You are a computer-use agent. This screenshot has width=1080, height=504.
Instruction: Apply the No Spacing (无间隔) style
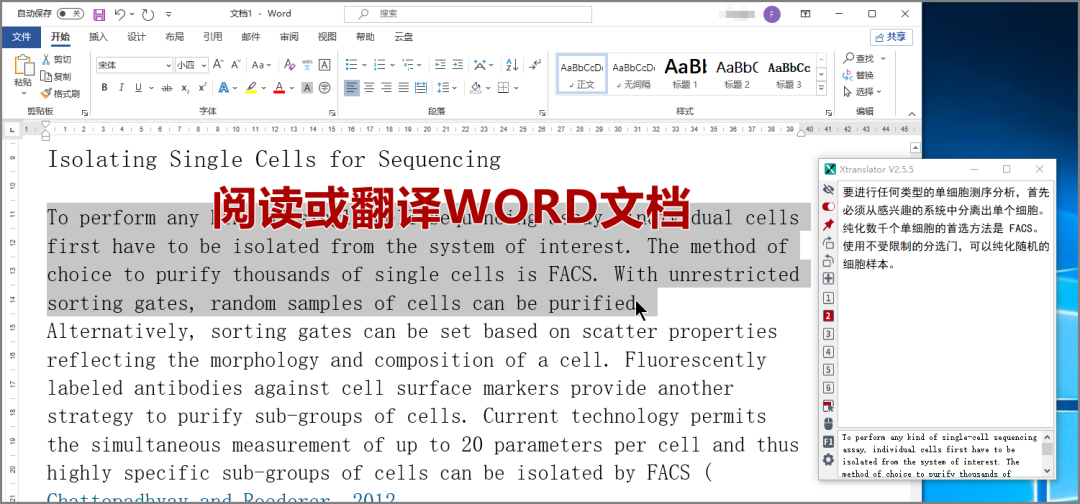[634, 74]
